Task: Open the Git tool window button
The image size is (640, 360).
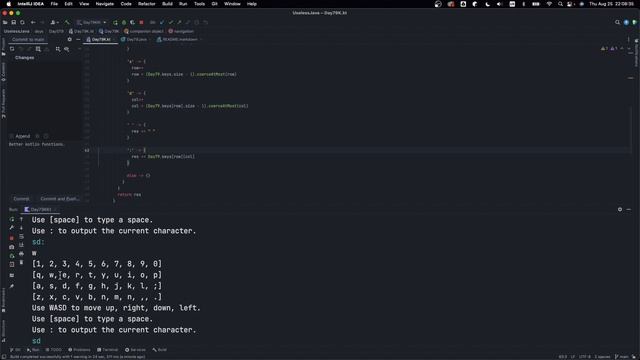Action: click(x=15, y=350)
